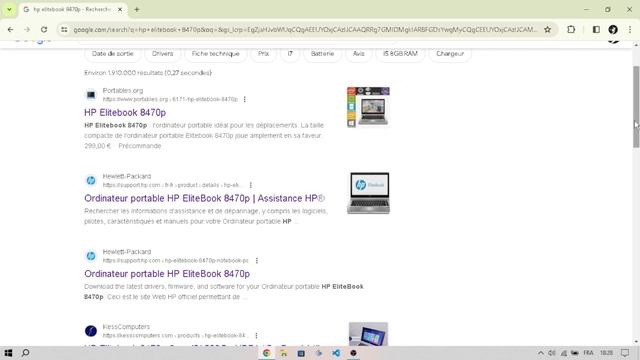This screenshot has height=360, width=640.
Task: Click the HP EliteBook laptop thumbnail image
Action: point(368,193)
